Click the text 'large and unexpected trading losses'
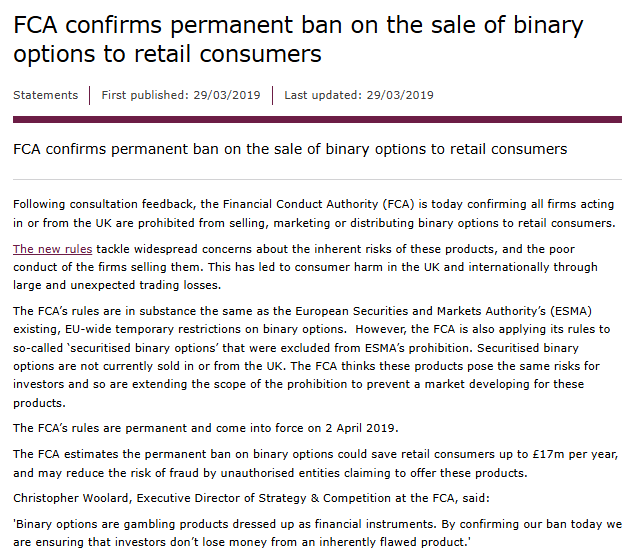Image resolution: width=641 pixels, height=551 pixels. click(116, 285)
